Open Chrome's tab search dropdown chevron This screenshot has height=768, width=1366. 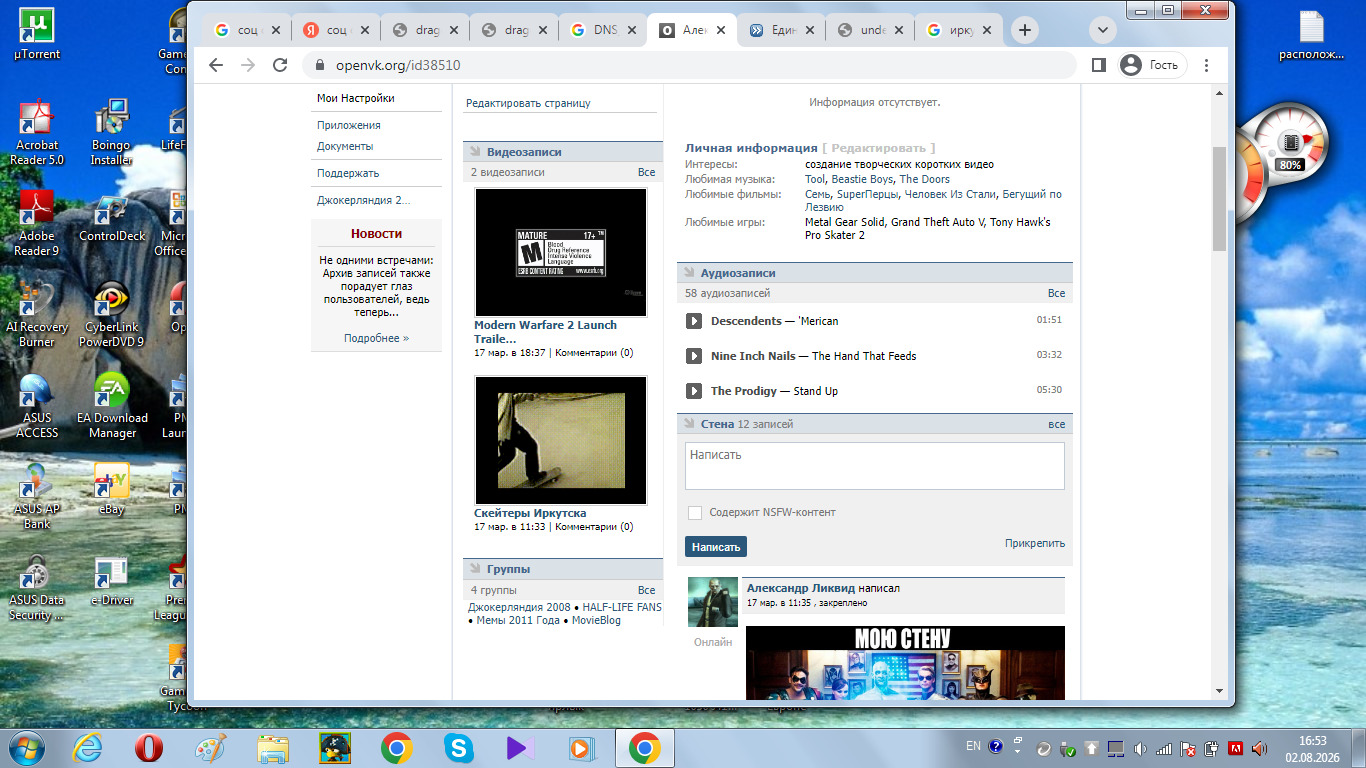tap(1103, 30)
